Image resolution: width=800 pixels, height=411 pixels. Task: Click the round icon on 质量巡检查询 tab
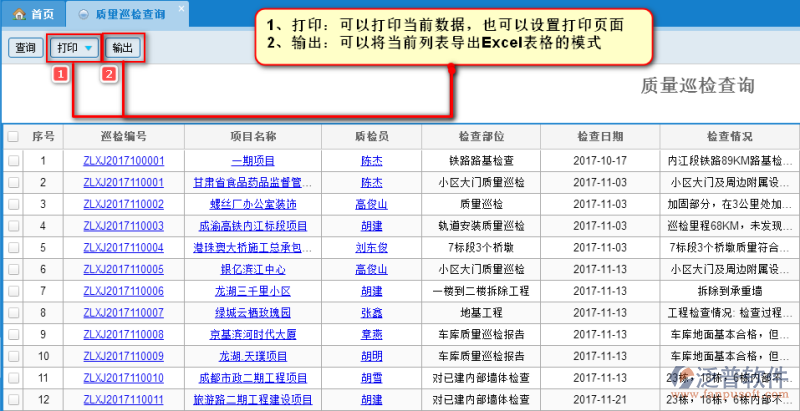83,14
